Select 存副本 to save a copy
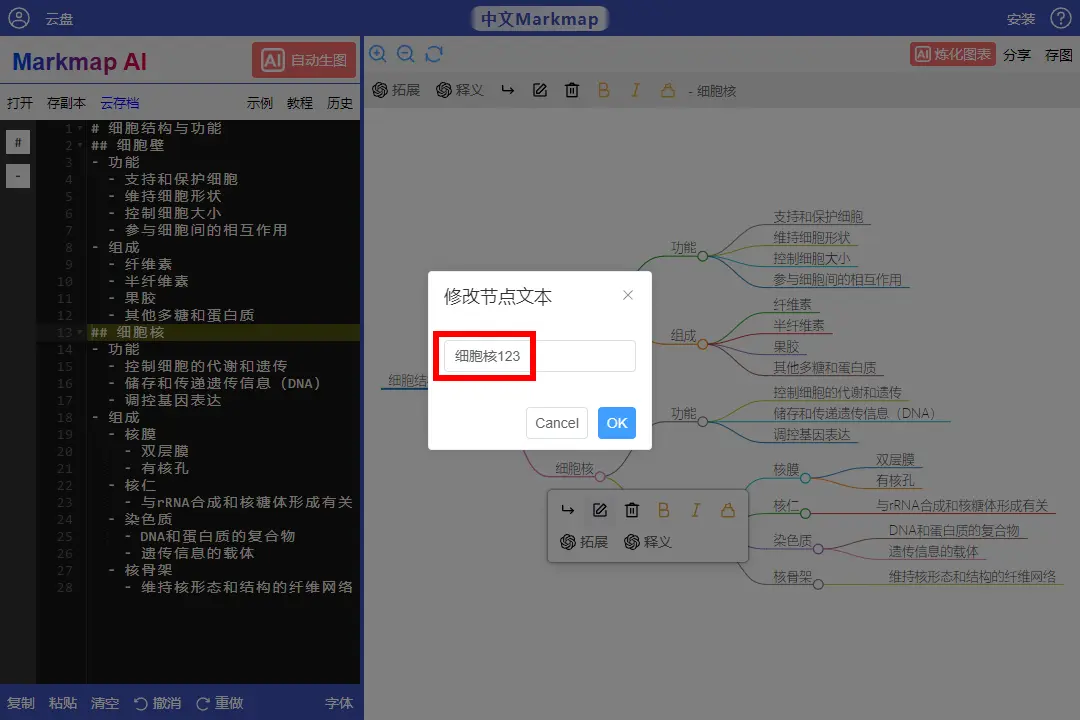 pyautogui.click(x=66, y=103)
